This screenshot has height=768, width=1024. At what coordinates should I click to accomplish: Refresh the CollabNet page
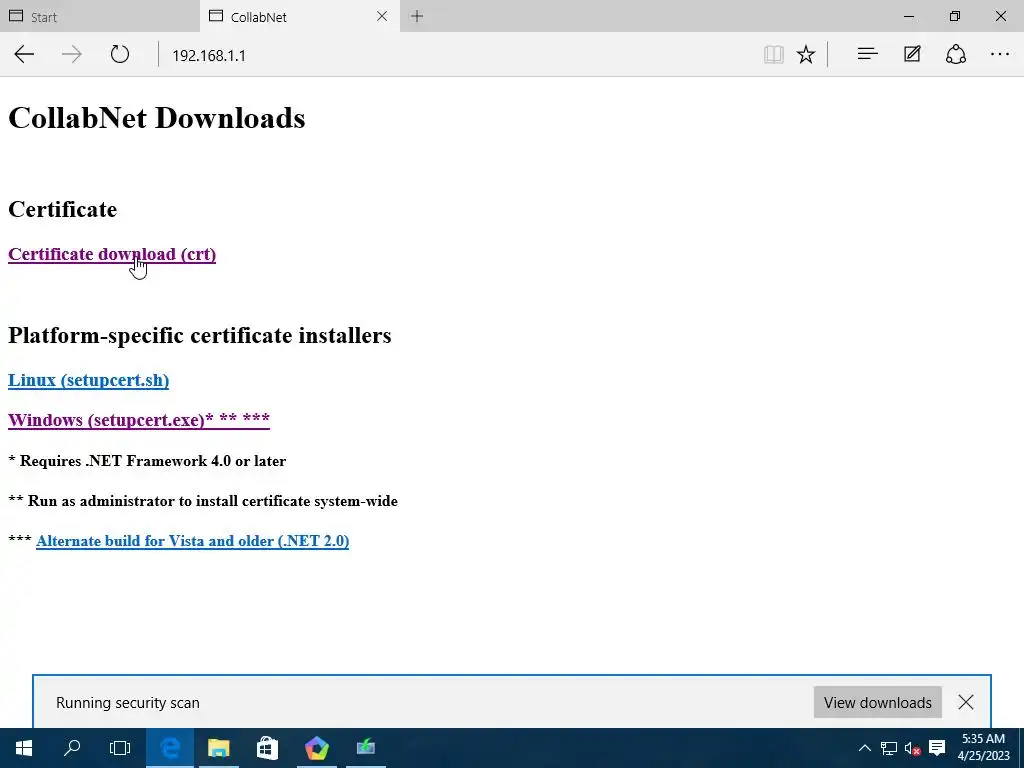[120, 54]
